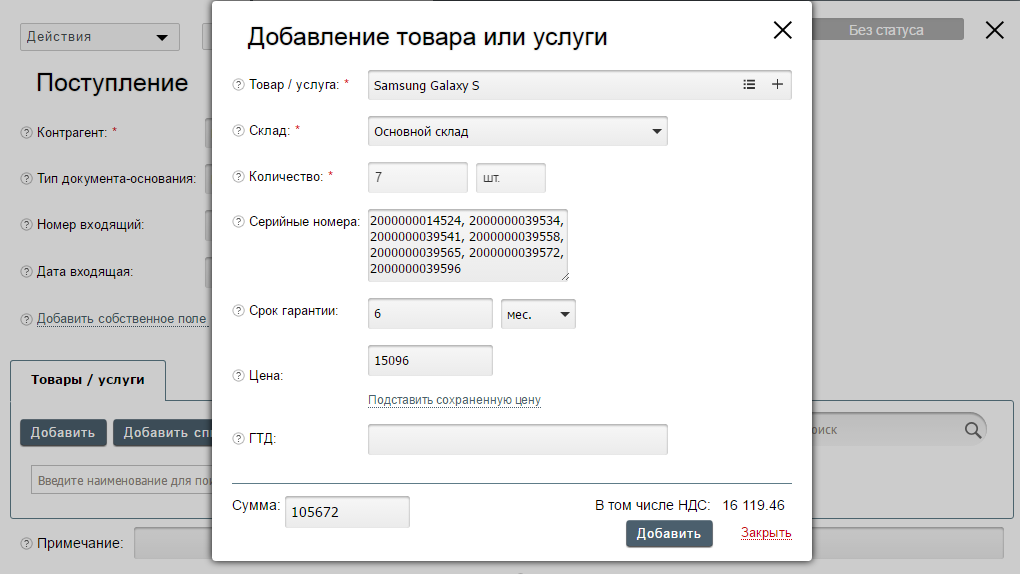Expand the мес. warranty unit dropdown
The image size is (1020, 574).
538,314
